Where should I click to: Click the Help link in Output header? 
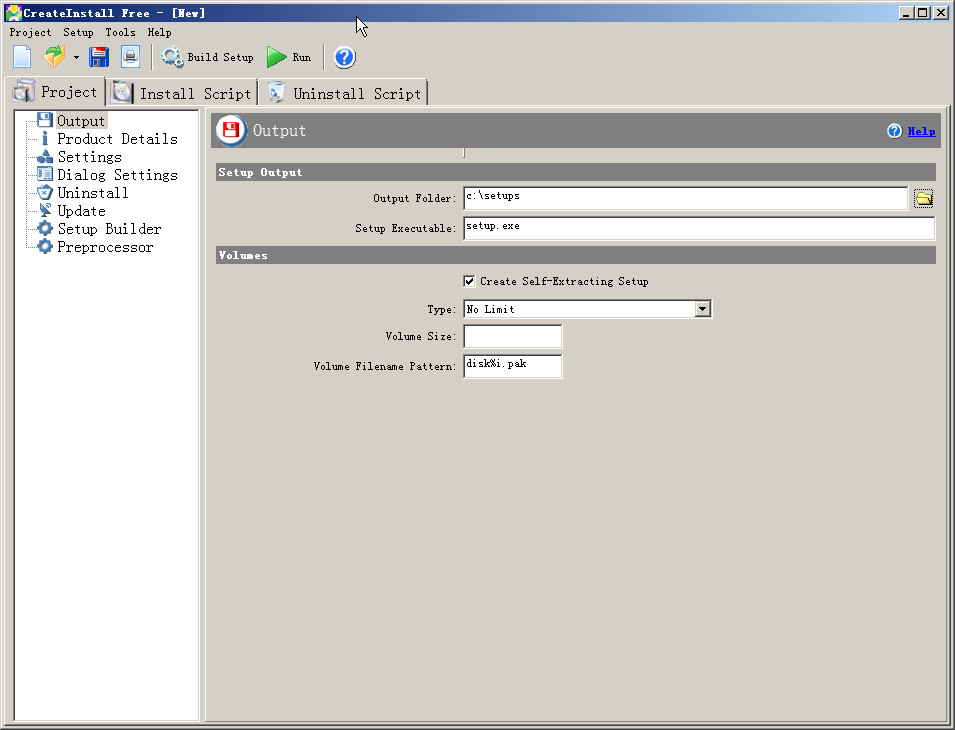click(921, 131)
